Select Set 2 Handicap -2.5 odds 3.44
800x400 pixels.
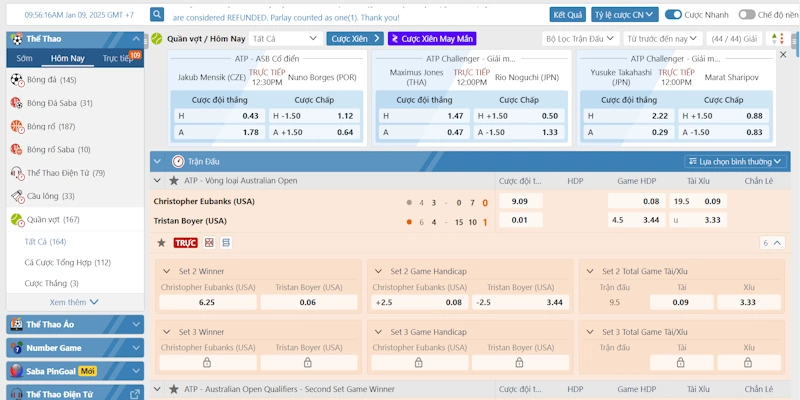coord(520,302)
